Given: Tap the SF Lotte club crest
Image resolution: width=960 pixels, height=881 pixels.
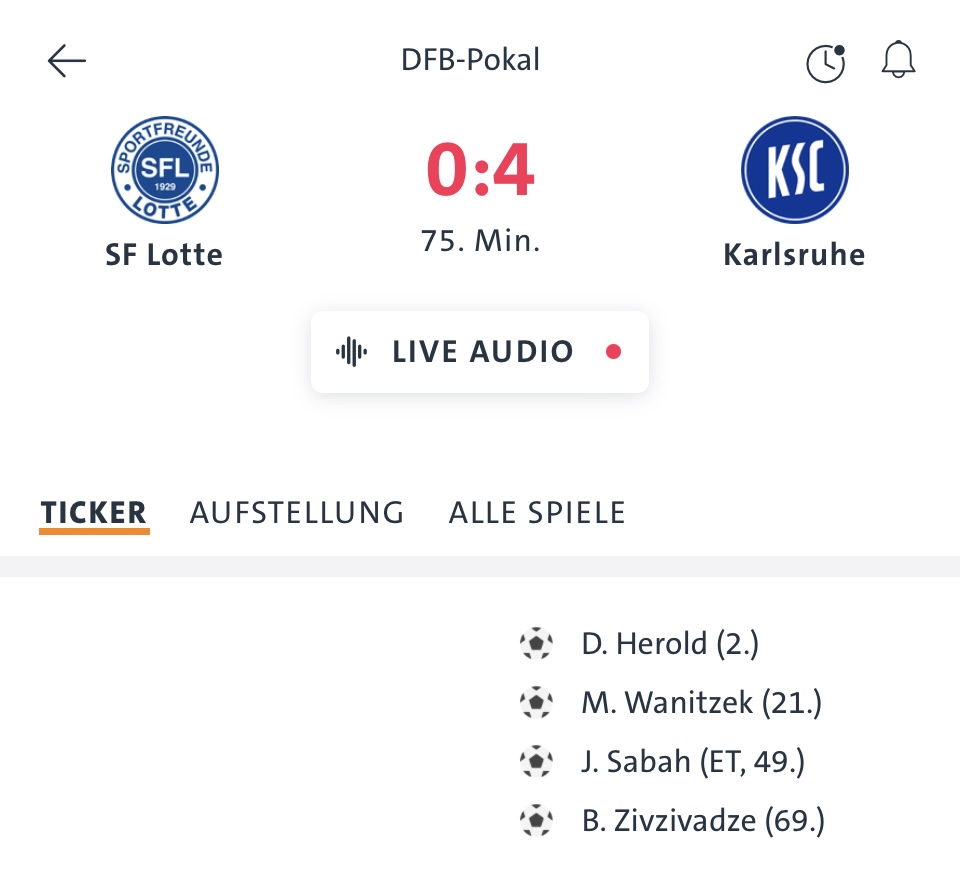Looking at the screenshot, I should (x=165, y=170).
